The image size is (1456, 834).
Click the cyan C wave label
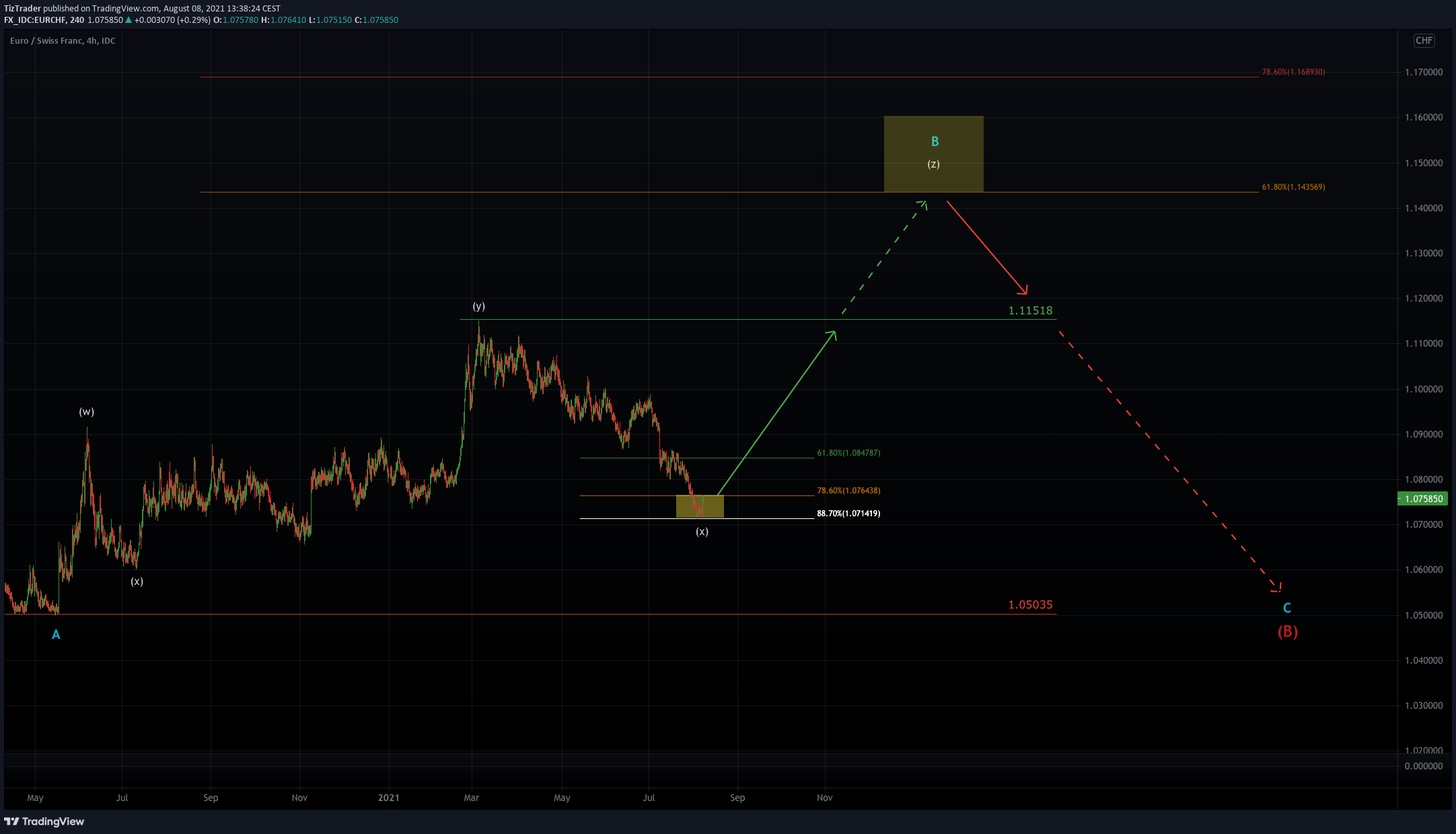coord(1286,608)
